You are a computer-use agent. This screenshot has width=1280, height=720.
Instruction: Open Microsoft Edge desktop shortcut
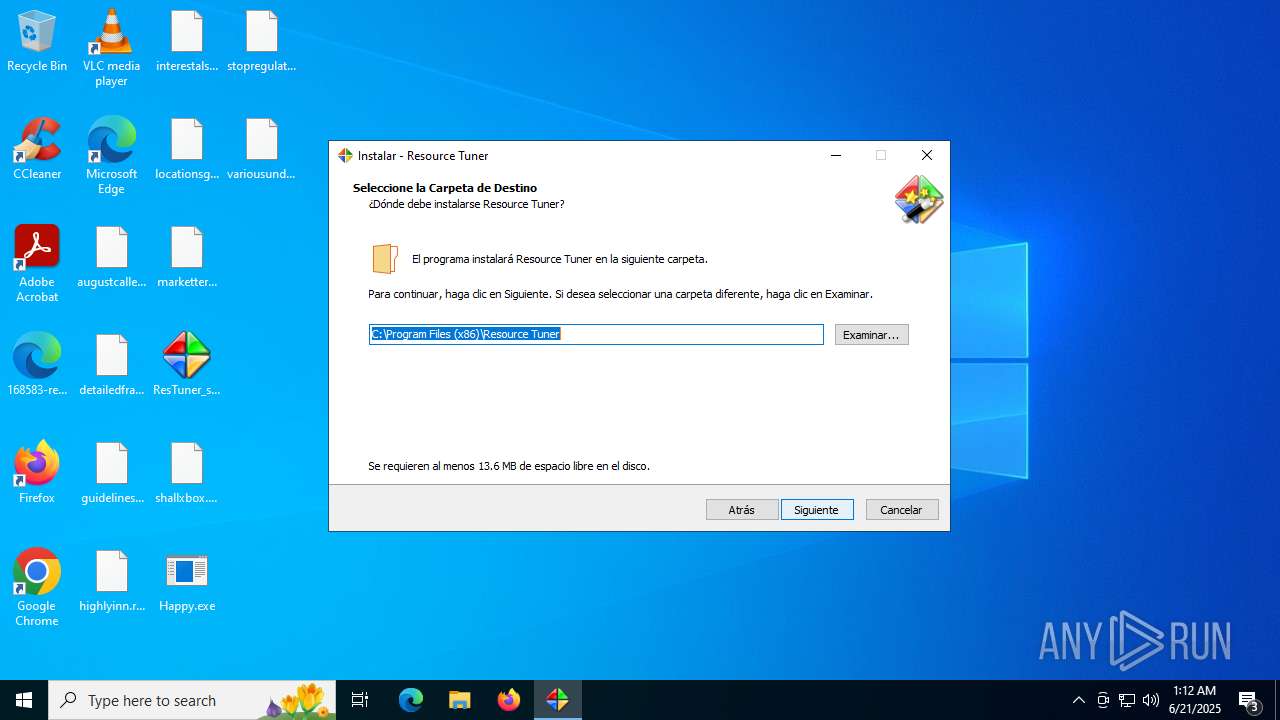[x=111, y=156]
